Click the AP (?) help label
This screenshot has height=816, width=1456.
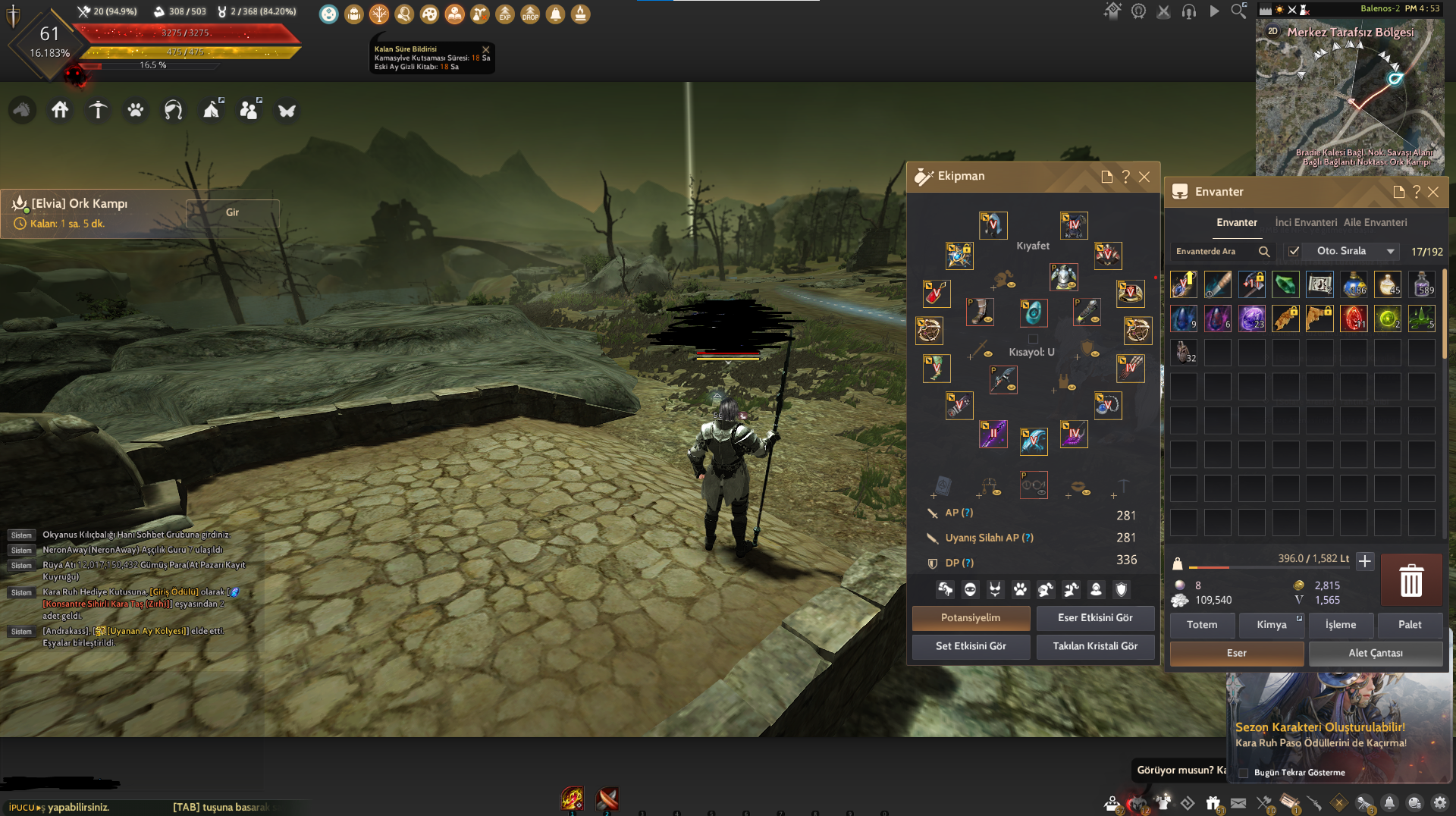959,513
